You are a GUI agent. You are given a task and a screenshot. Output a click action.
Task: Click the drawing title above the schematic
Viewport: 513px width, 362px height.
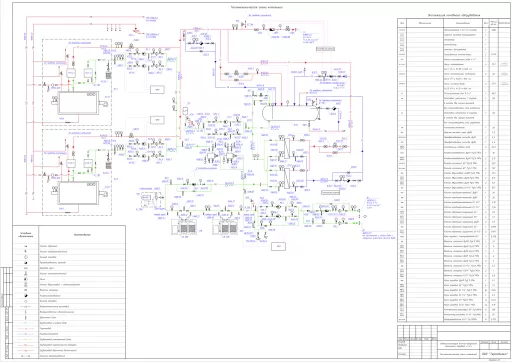[x=257, y=7]
